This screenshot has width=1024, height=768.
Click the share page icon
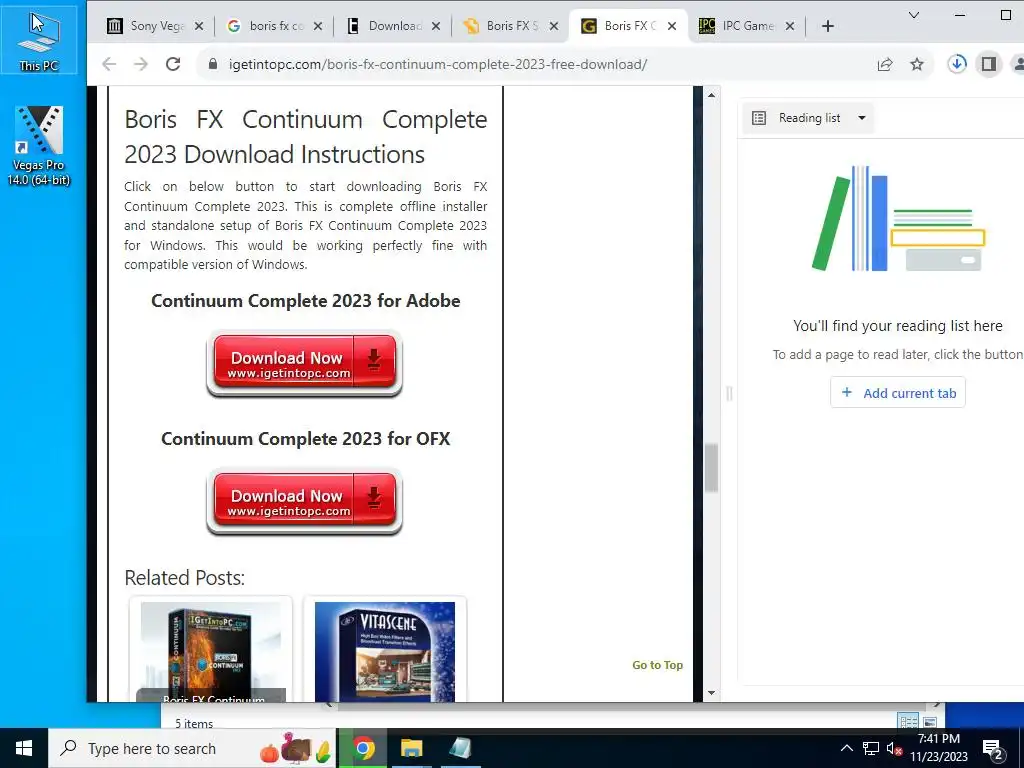pyautogui.click(x=885, y=64)
